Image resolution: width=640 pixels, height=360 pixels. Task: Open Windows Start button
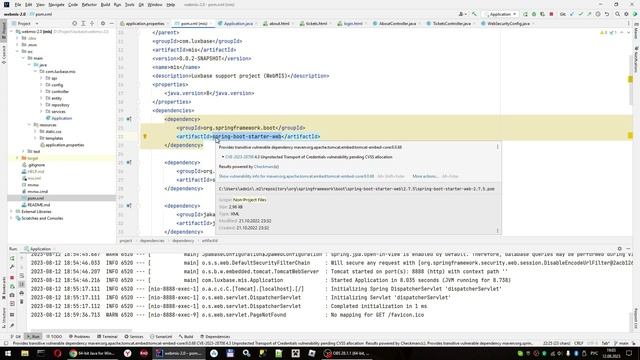point(7,353)
